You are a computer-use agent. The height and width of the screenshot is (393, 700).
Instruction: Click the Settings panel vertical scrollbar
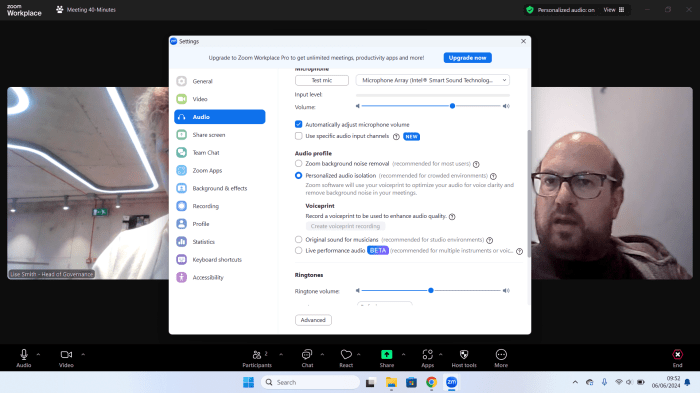click(529, 193)
